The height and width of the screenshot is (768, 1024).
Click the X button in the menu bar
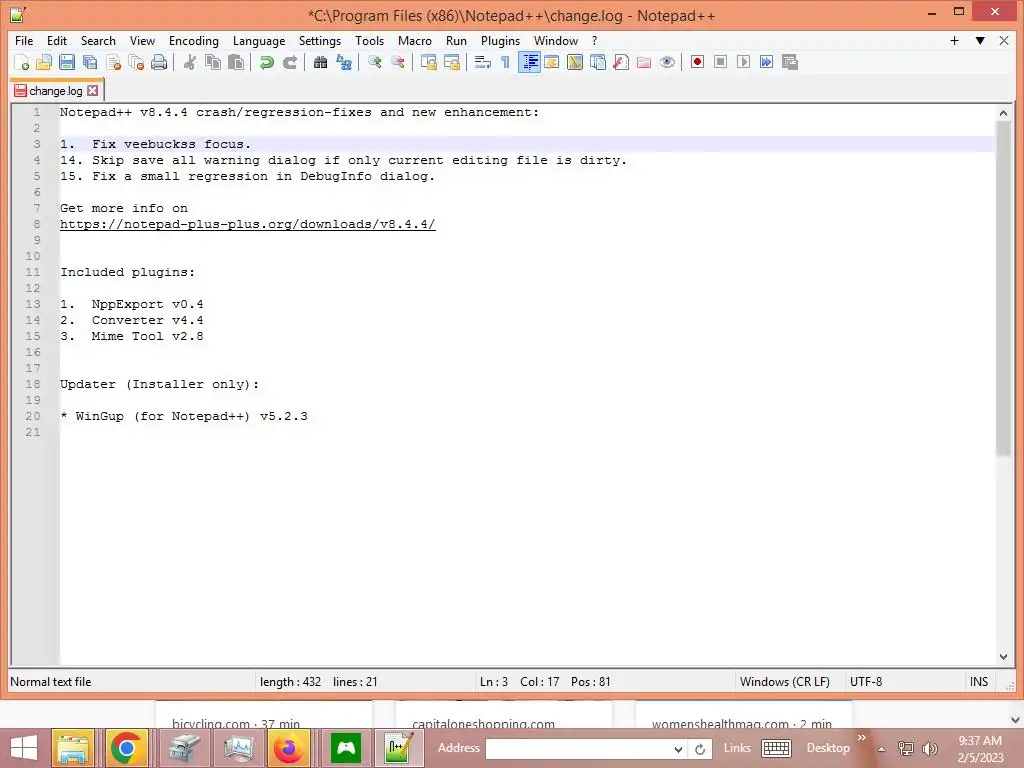pyautogui.click(x=1004, y=40)
